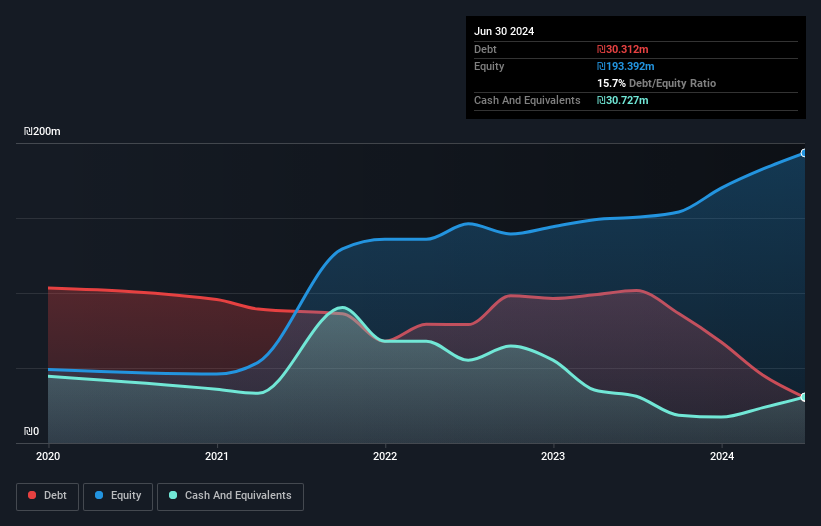Click the red Debt legend dot
Viewport: 821px width, 526px height.
[32, 495]
